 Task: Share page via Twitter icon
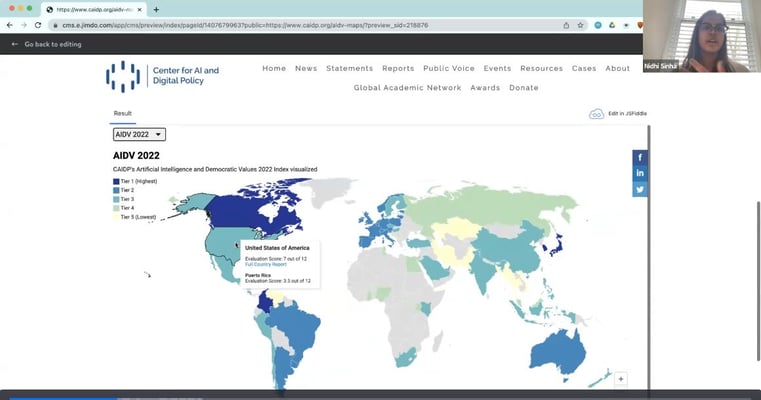pyautogui.click(x=640, y=189)
